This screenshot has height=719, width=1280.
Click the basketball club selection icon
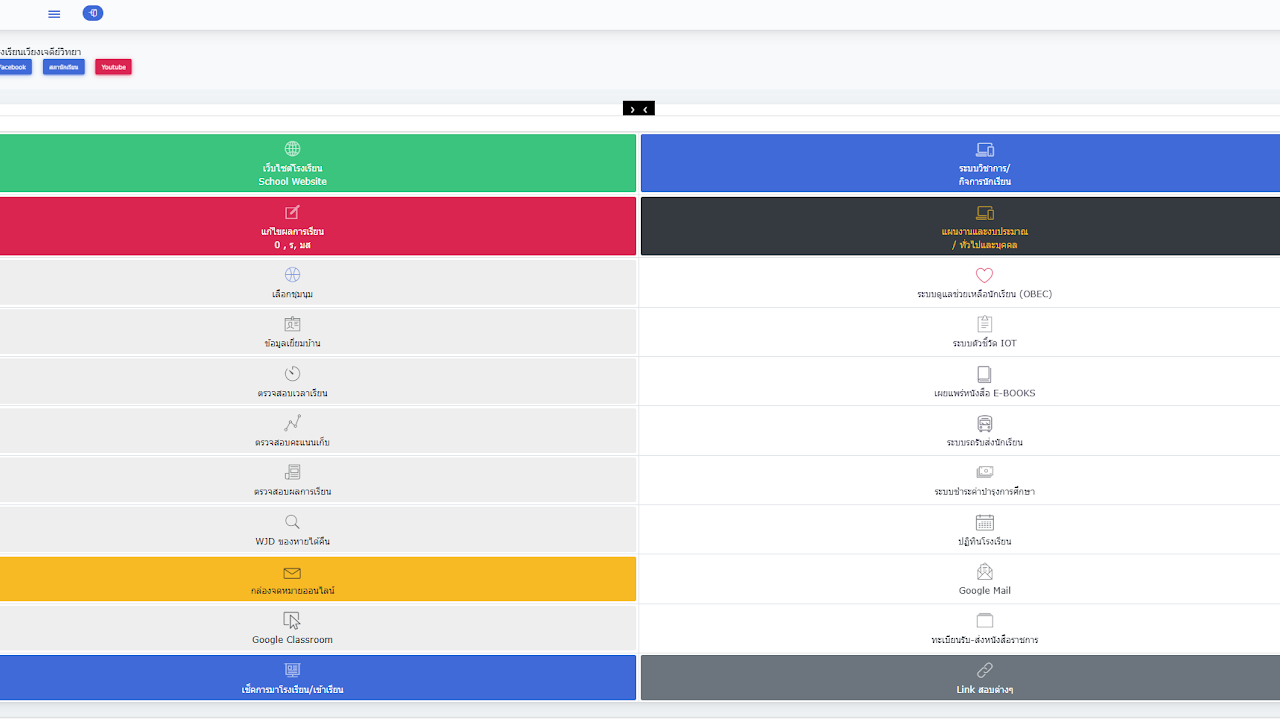click(292, 275)
